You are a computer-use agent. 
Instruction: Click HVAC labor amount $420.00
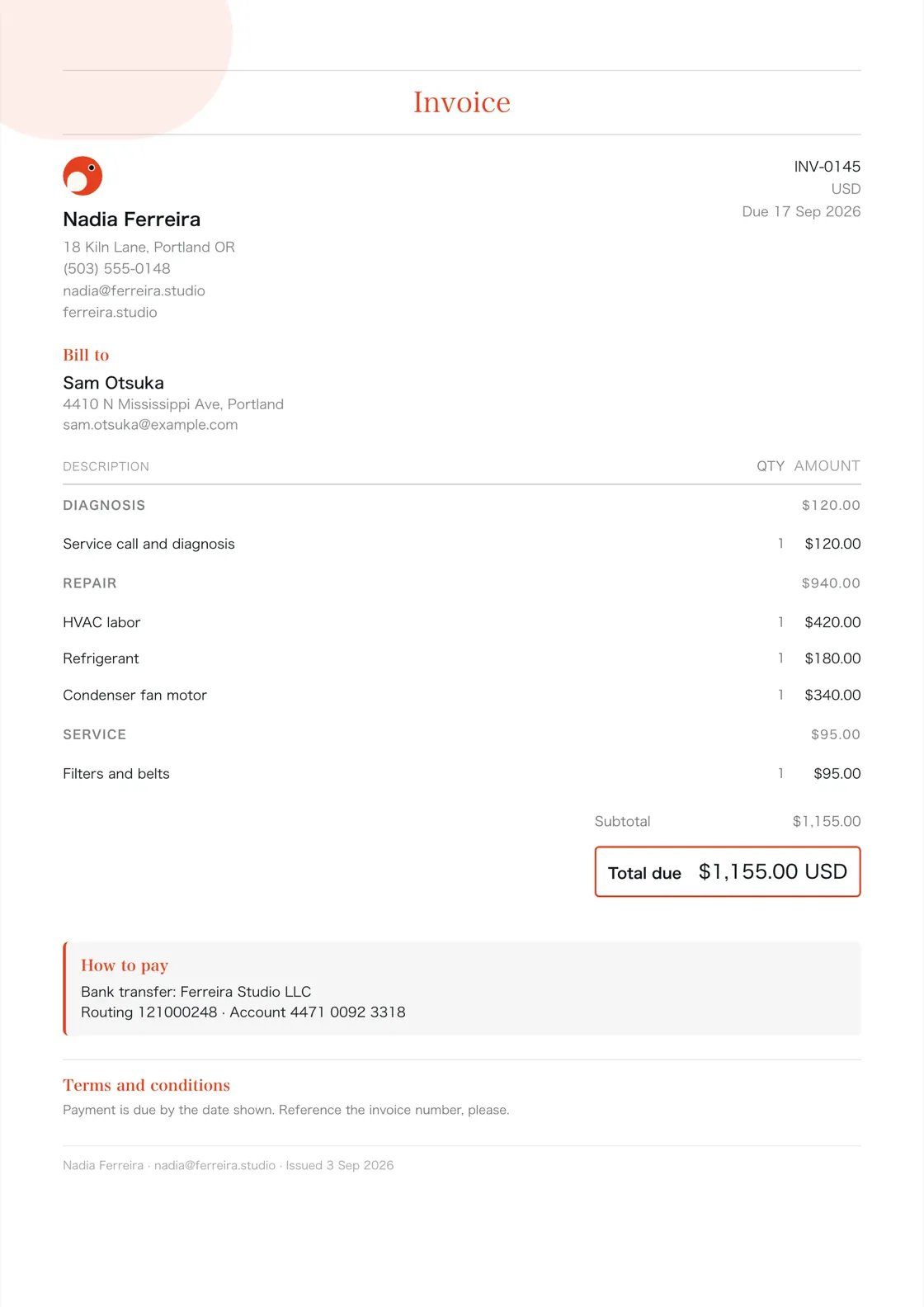click(832, 622)
